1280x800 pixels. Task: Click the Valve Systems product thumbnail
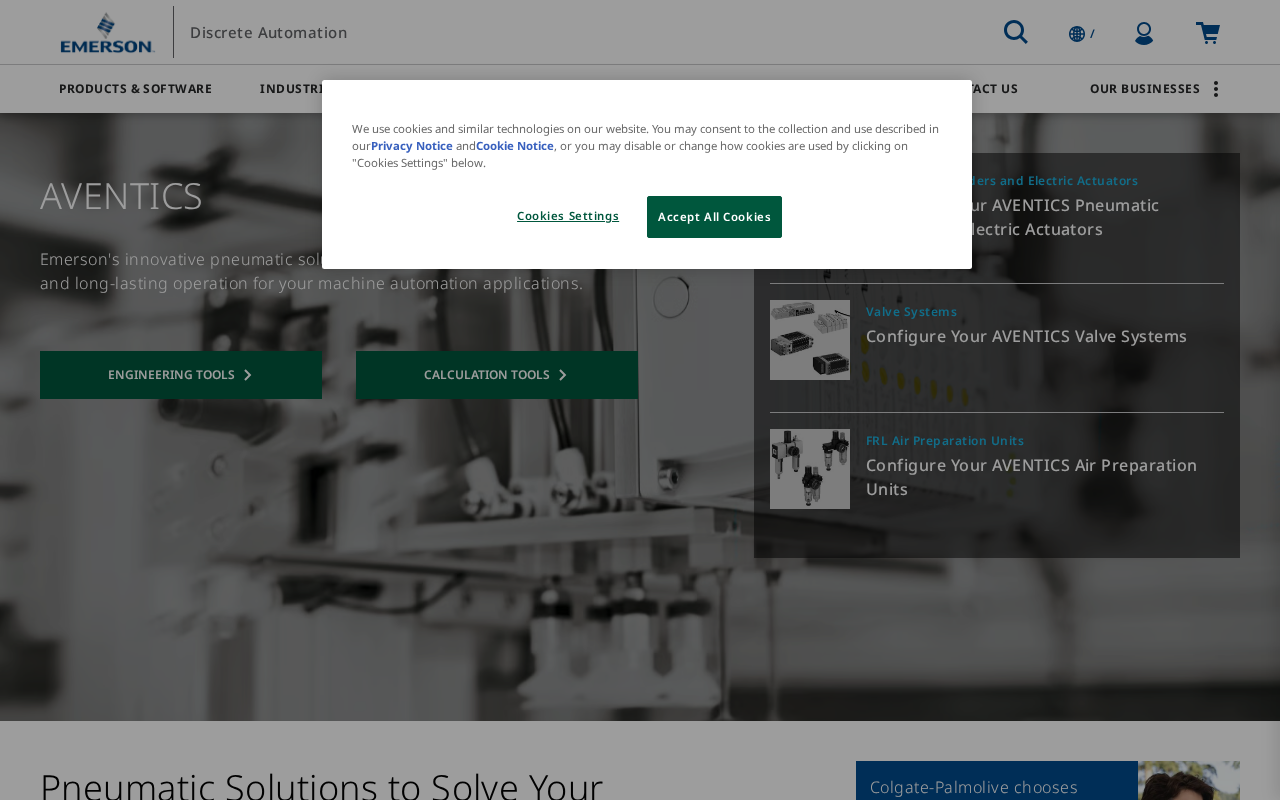(810, 340)
